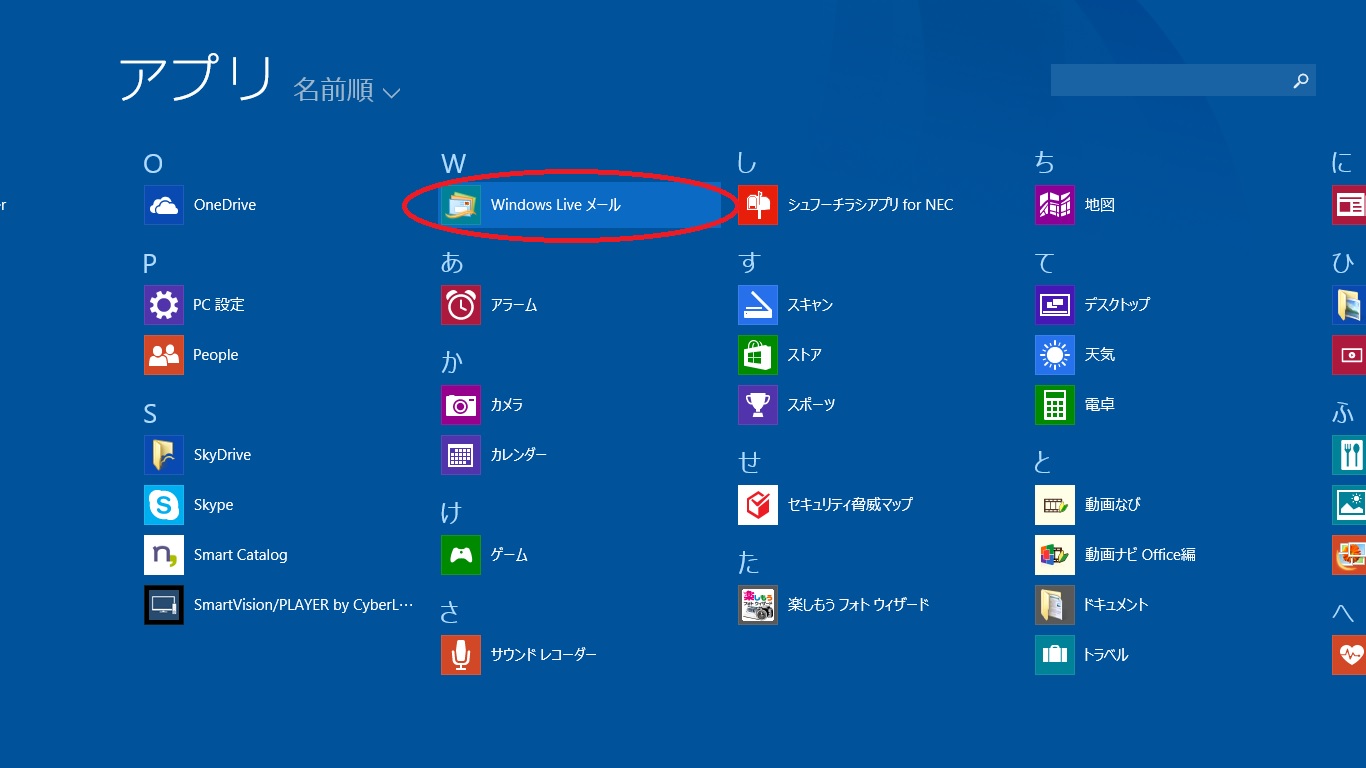
Task: Select the S group header
Action: coord(150,414)
